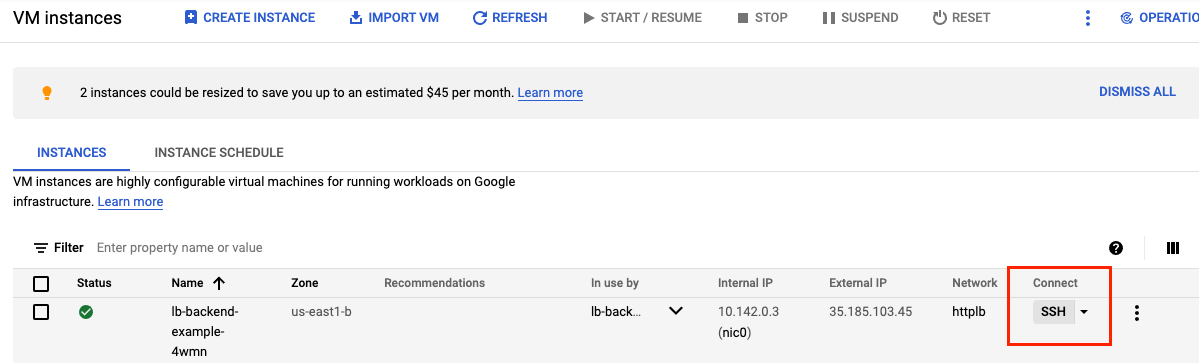The height and width of the screenshot is (363, 1199).
Task: Click the Import VM download icon
Action: pos(356,18)
